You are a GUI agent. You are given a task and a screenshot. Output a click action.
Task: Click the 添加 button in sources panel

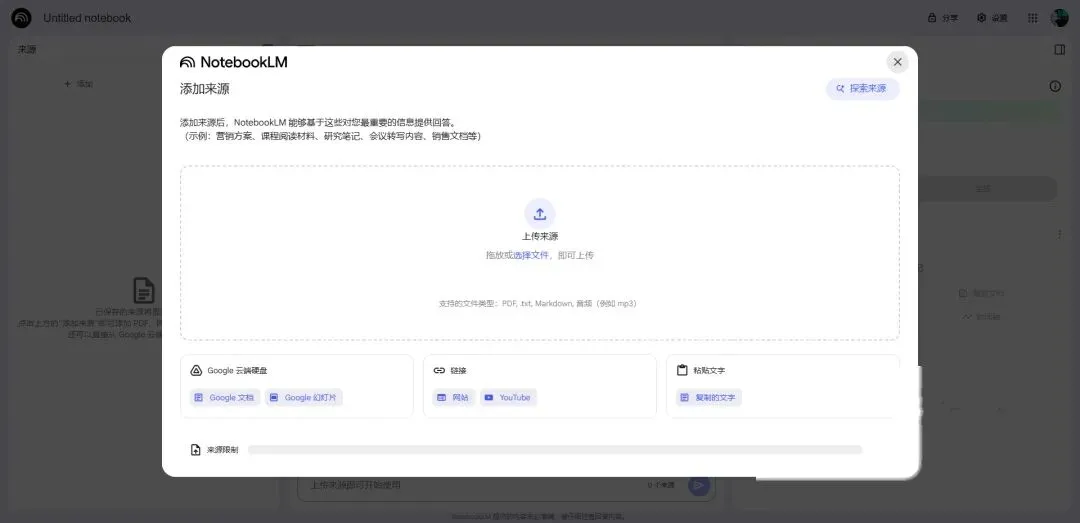click(79, 84)
